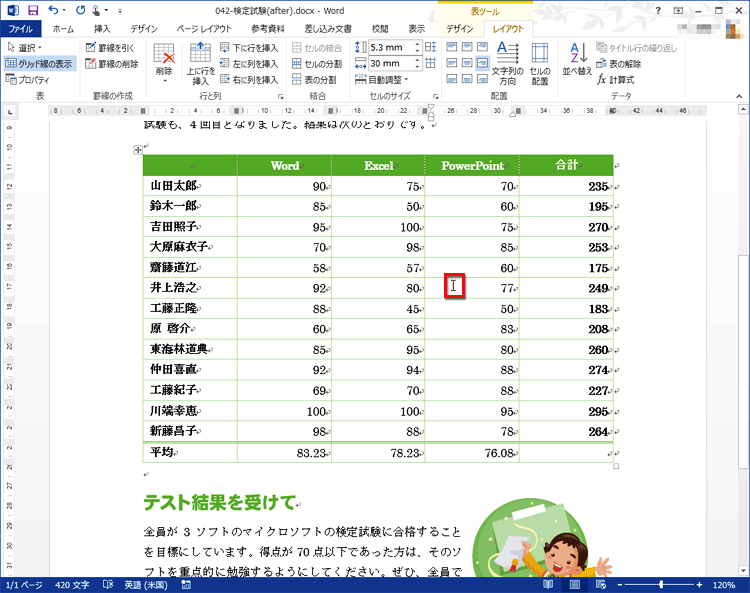Image resolution: width=750 pixels, height=593 pixels.
Task: Select Align Center Left alignment option
Action: (x=452, y=63)
